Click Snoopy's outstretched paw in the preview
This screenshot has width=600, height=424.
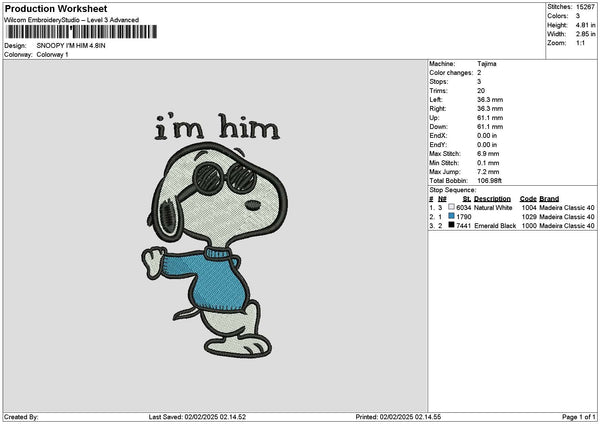pos(149,263)
